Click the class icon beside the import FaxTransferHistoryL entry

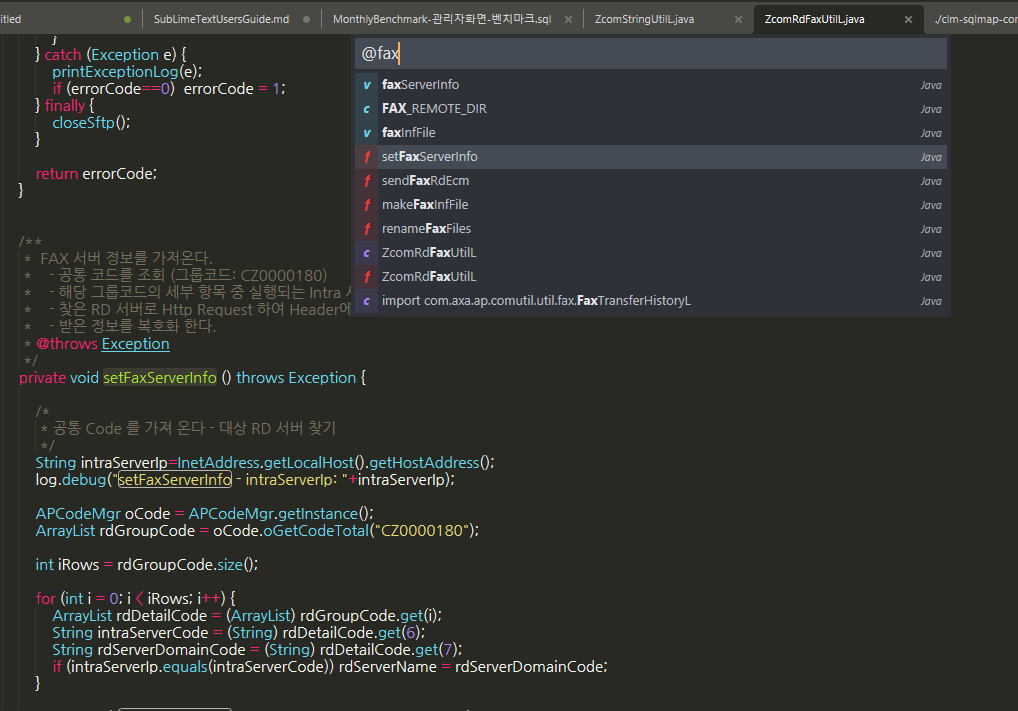tap(367, 301)
